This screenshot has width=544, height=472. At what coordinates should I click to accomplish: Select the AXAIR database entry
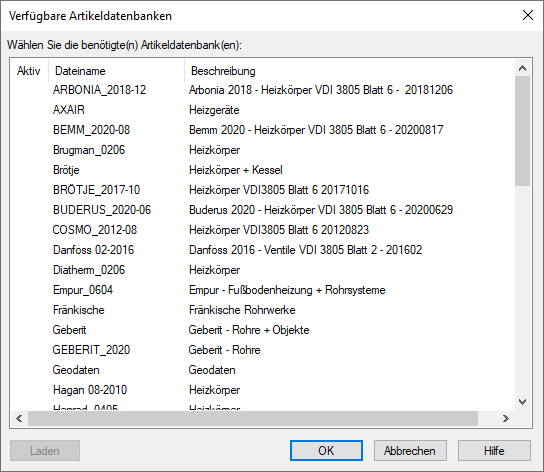click(x=69, y=110)
